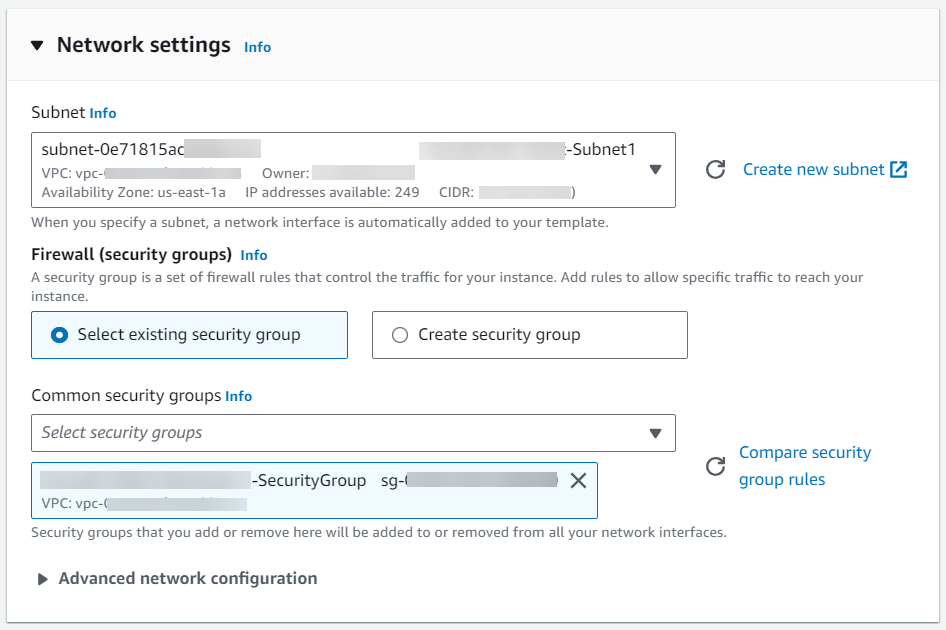The image size is (946, 630).
Task: Refresh the subnet list icon
Action: (716, 170)
